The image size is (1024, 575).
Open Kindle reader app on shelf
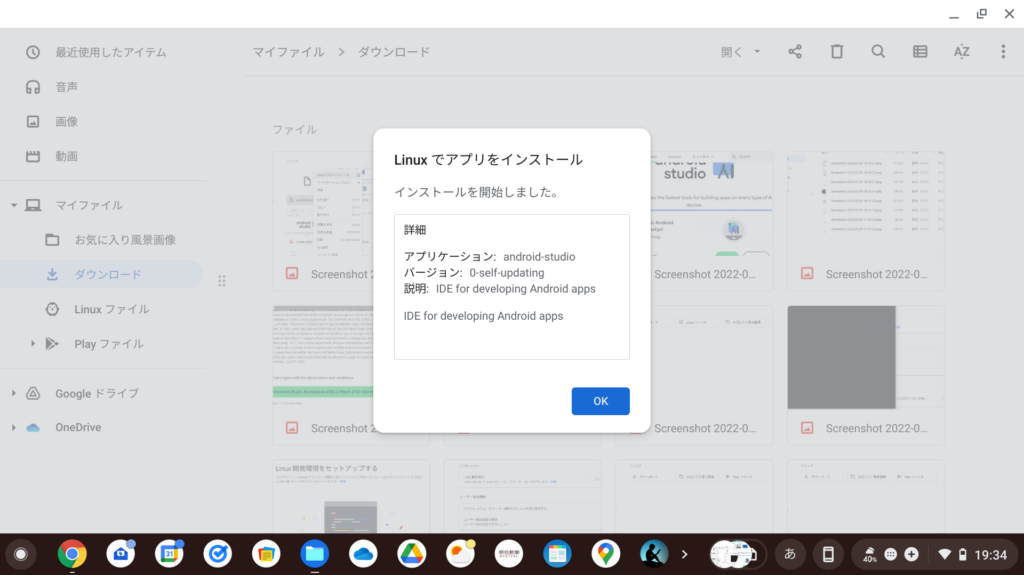coord(654,554)
